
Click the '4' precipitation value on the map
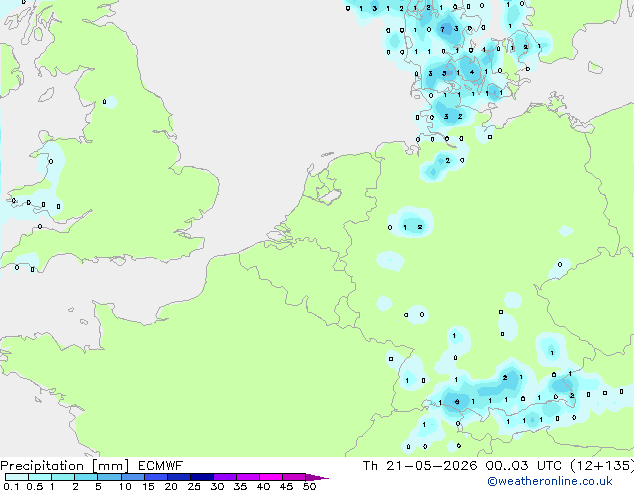472,72
